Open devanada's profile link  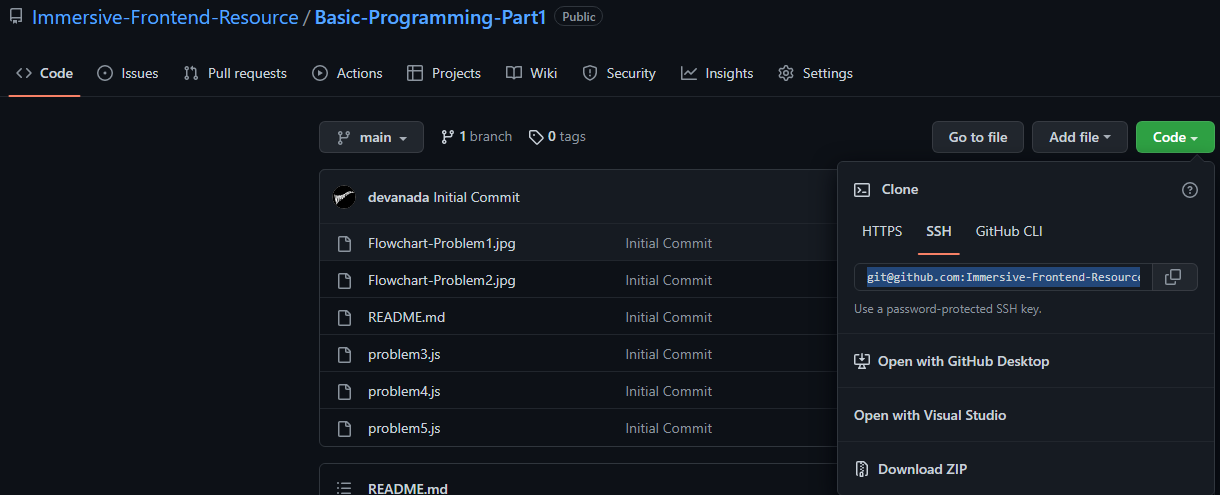[398, 197]
